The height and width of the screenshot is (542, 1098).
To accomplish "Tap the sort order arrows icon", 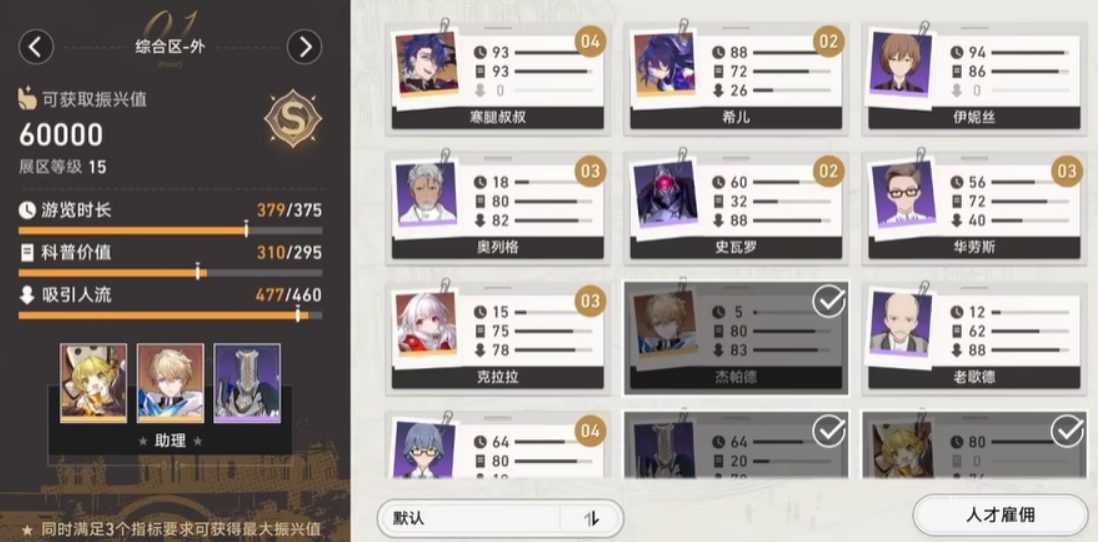I will pyautogui.click(x=592, y=519).
